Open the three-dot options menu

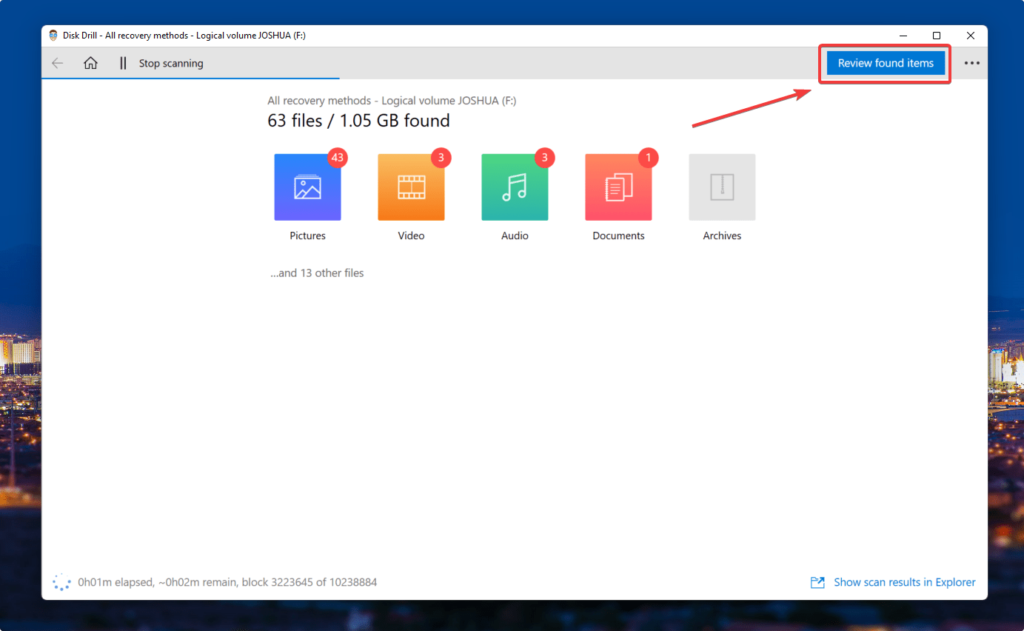point(971,62)
